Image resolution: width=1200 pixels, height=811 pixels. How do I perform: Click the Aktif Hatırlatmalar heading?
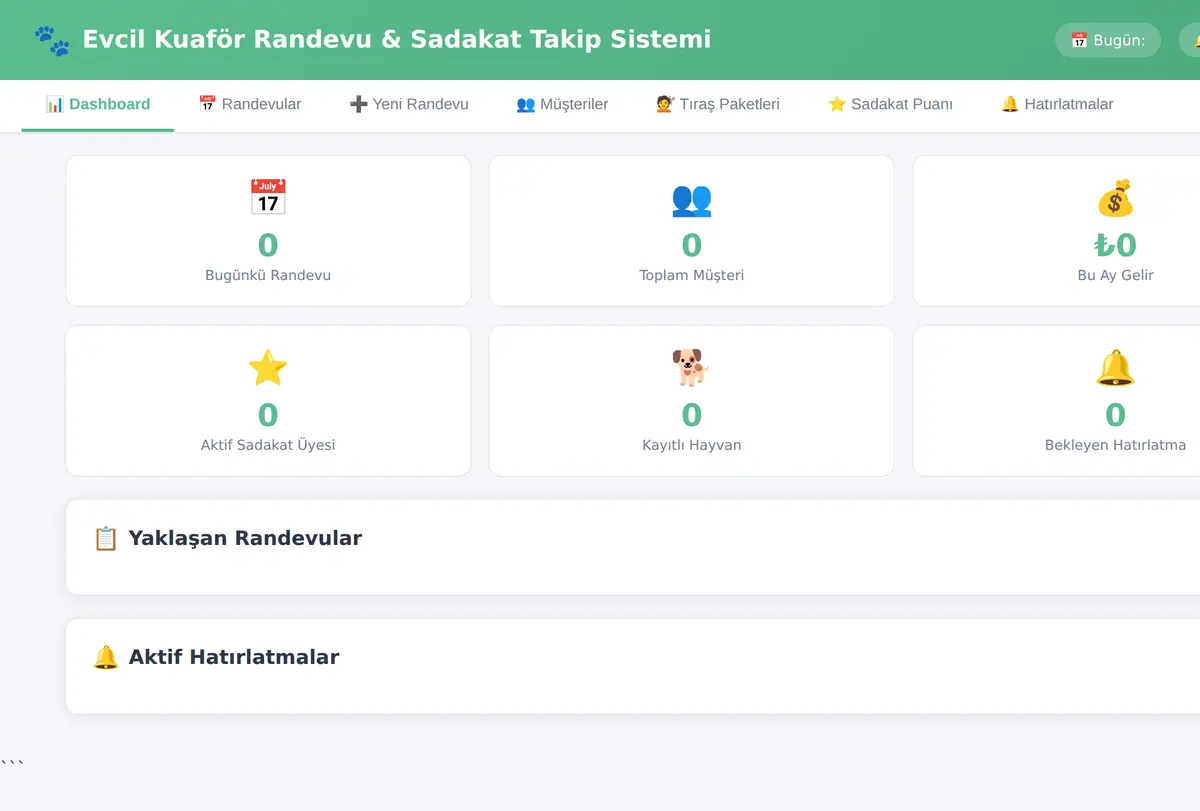pyautogui.click(x=234, y=657)
